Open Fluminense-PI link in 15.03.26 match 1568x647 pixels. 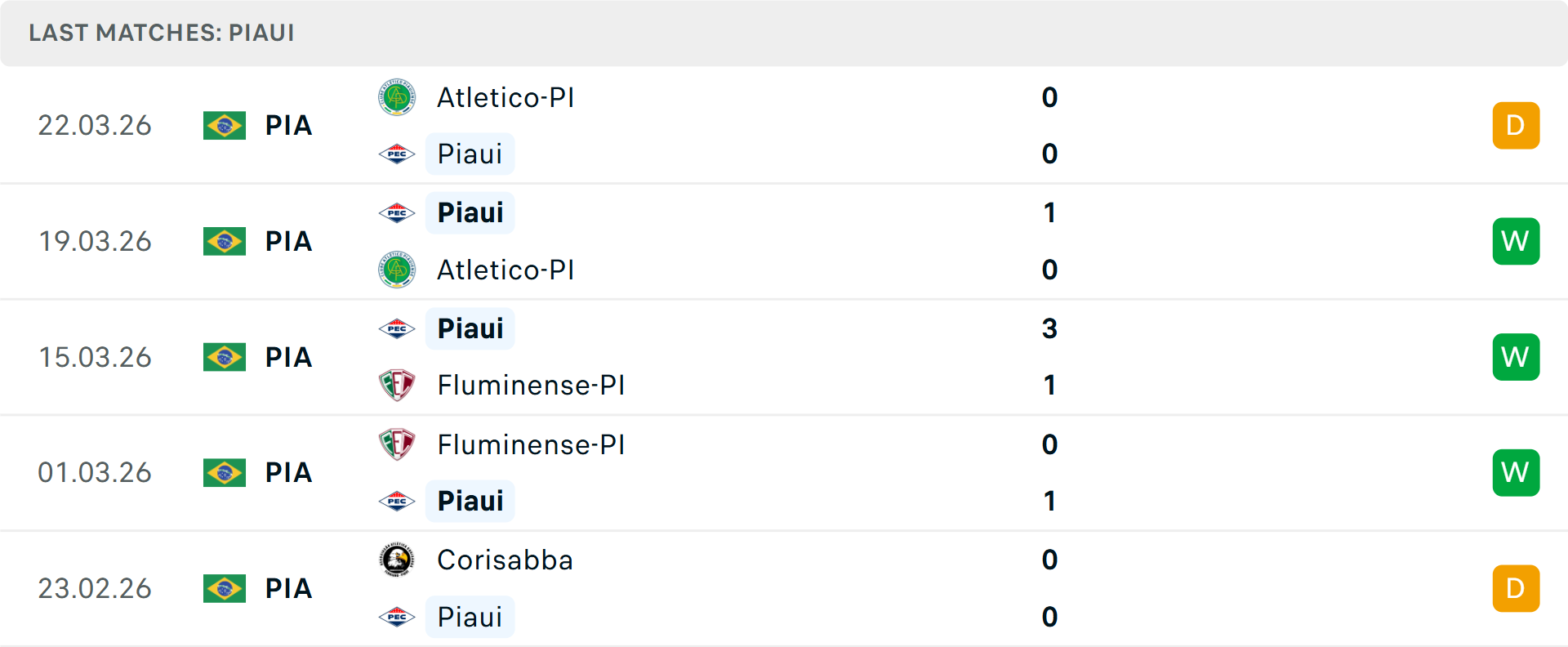point(531,385)
